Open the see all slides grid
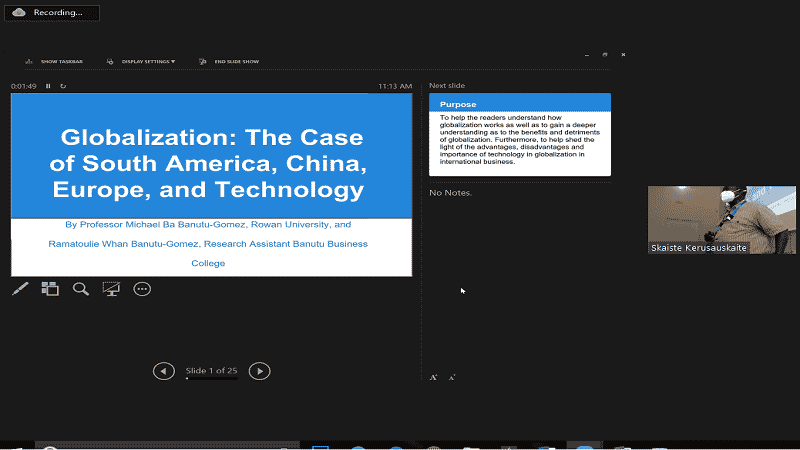 tap(50, 289)
